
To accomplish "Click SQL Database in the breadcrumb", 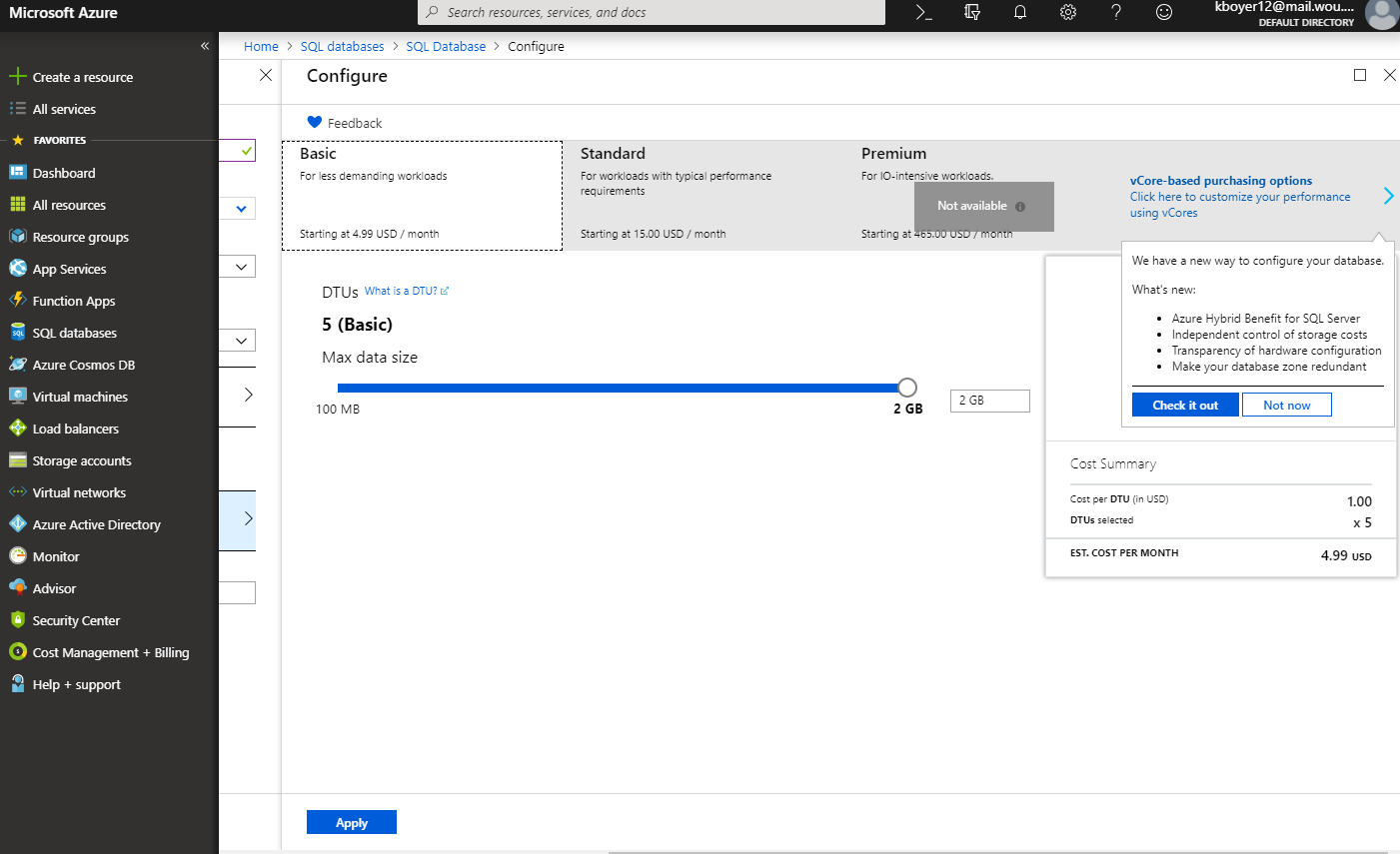I will point(446,46).
